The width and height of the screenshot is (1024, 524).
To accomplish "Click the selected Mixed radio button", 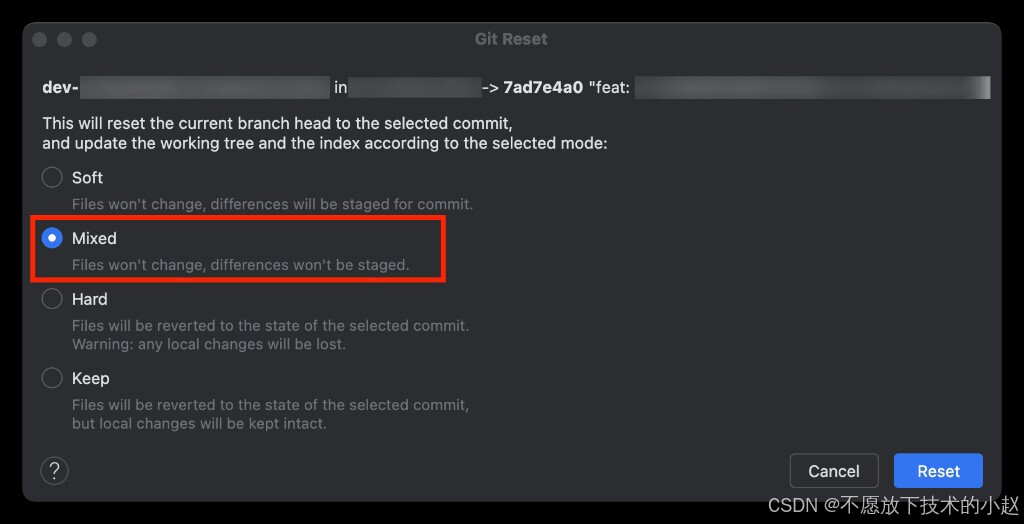I will (x=52, y=238).
